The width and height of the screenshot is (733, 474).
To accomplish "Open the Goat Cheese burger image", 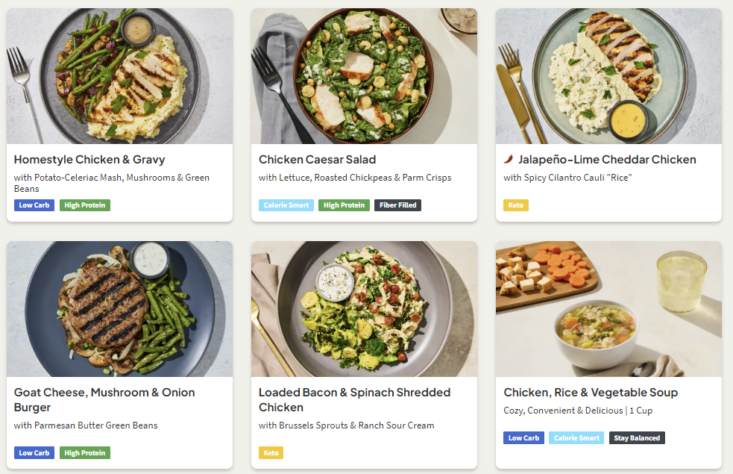I will click(x=119, y=308).
